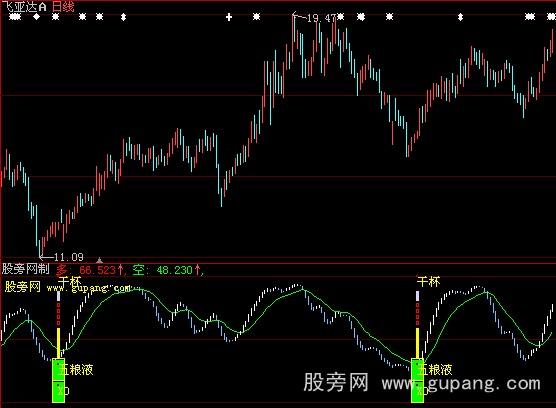The height and width of the screenshot is (408, 556).
Task: Click the 飞亚达A stock name title
Action: tap(24, 6)
